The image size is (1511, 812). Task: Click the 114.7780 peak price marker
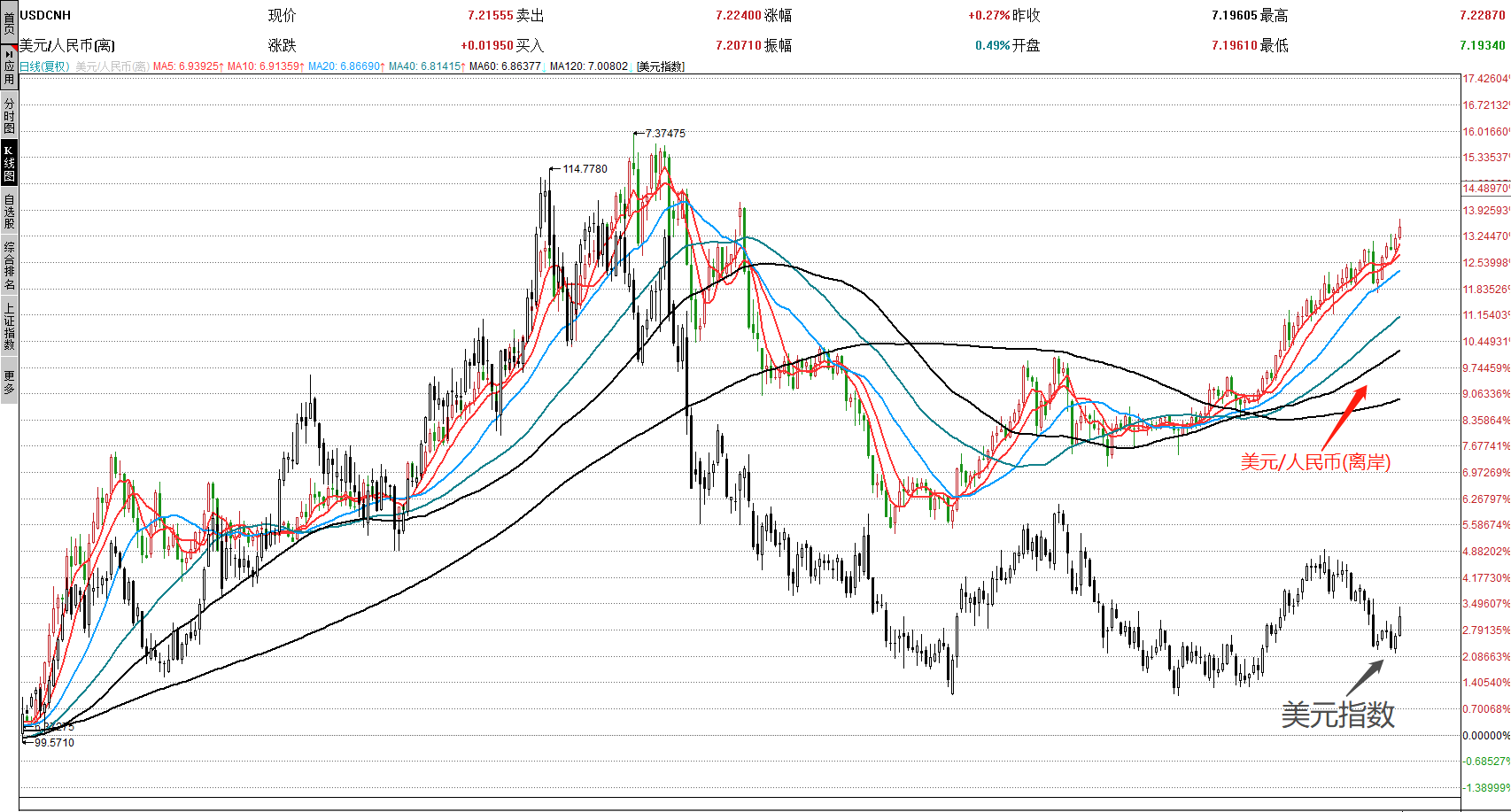[585, 169]
